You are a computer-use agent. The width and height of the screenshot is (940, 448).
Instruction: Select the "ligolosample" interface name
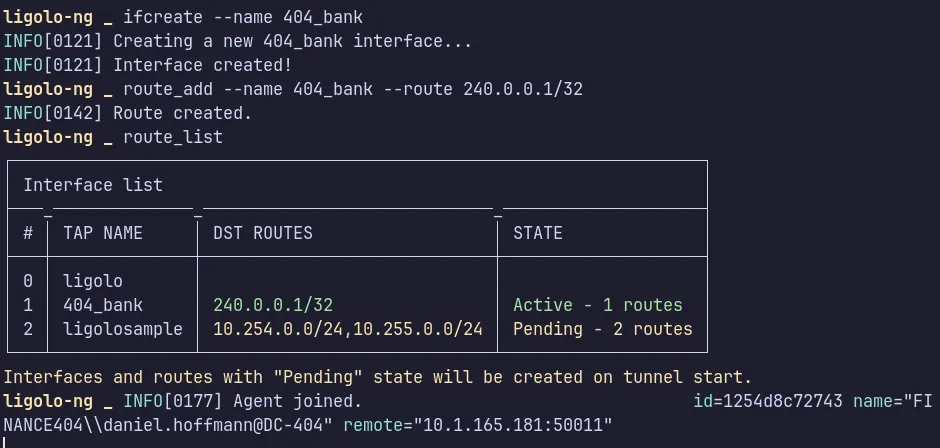tap(123, 329)
